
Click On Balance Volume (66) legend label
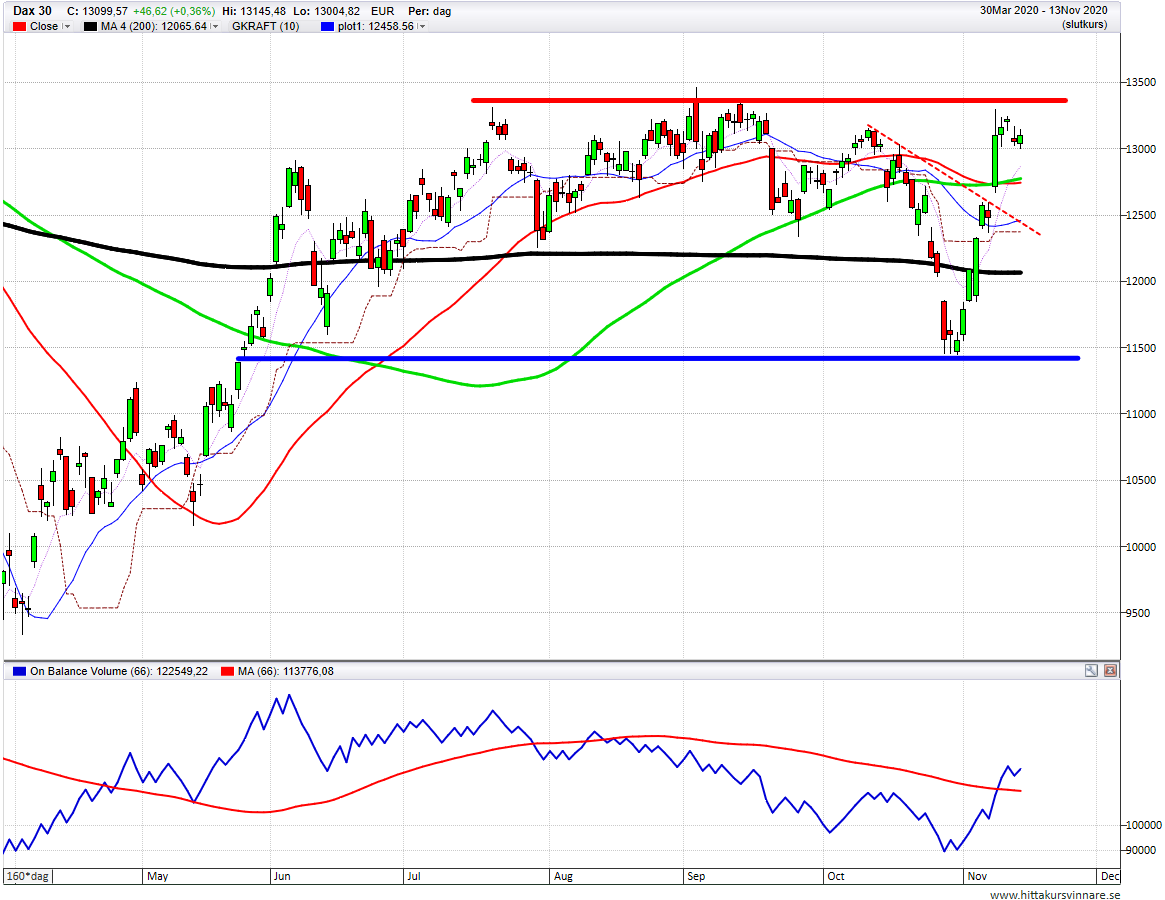point(119,671)
